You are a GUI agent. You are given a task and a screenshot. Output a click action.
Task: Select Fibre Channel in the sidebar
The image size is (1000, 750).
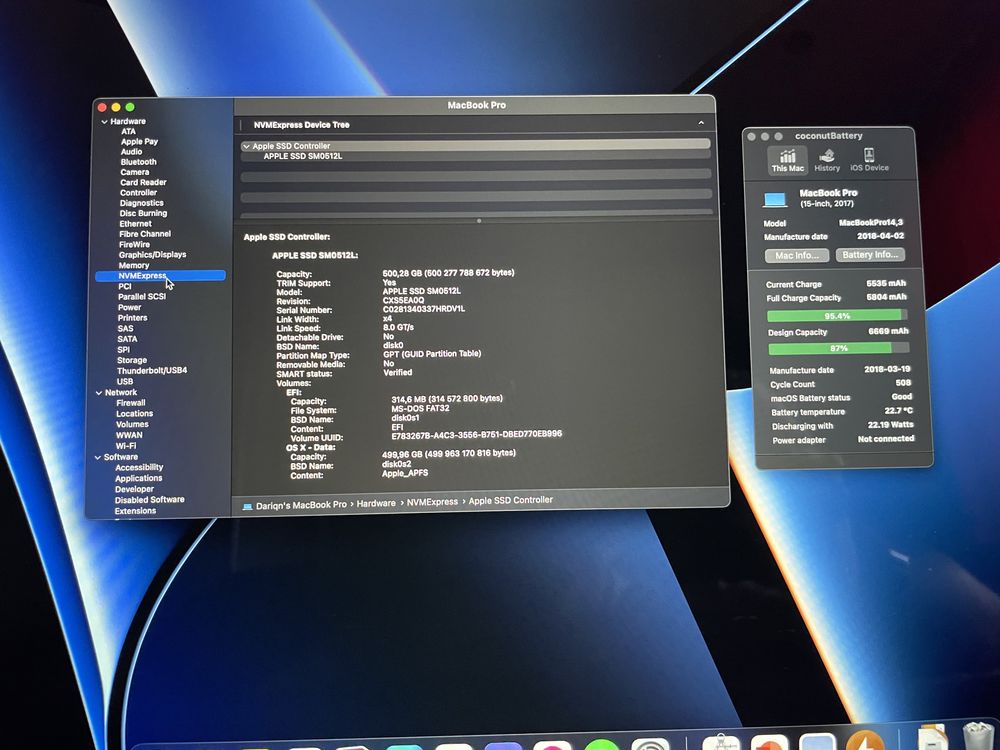pyautogui.click(x=145, y=234)
